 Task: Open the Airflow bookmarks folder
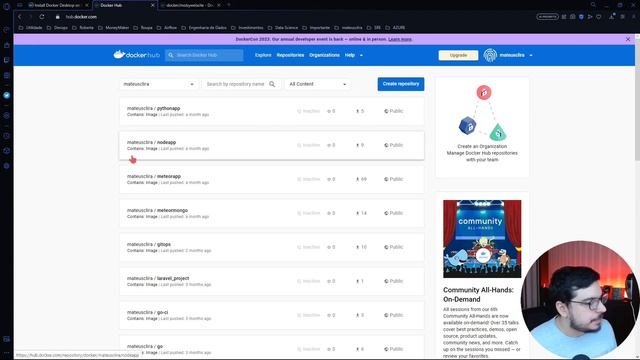tap(167, 28)
